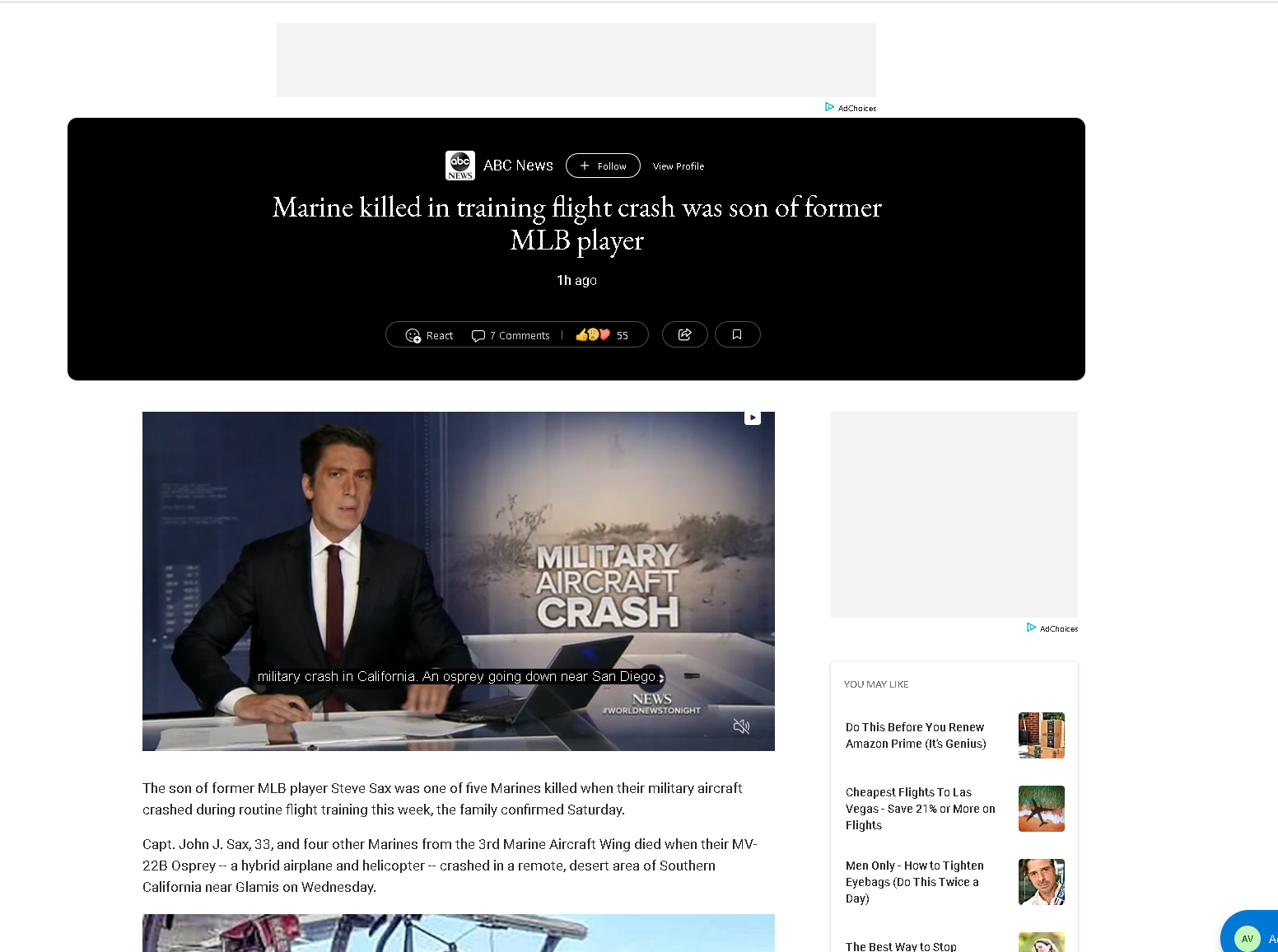This screenshot has width=1278, height=952.
Task: Click the paragraph mentioning Steve Sax
Action: [x=442, y=799]
